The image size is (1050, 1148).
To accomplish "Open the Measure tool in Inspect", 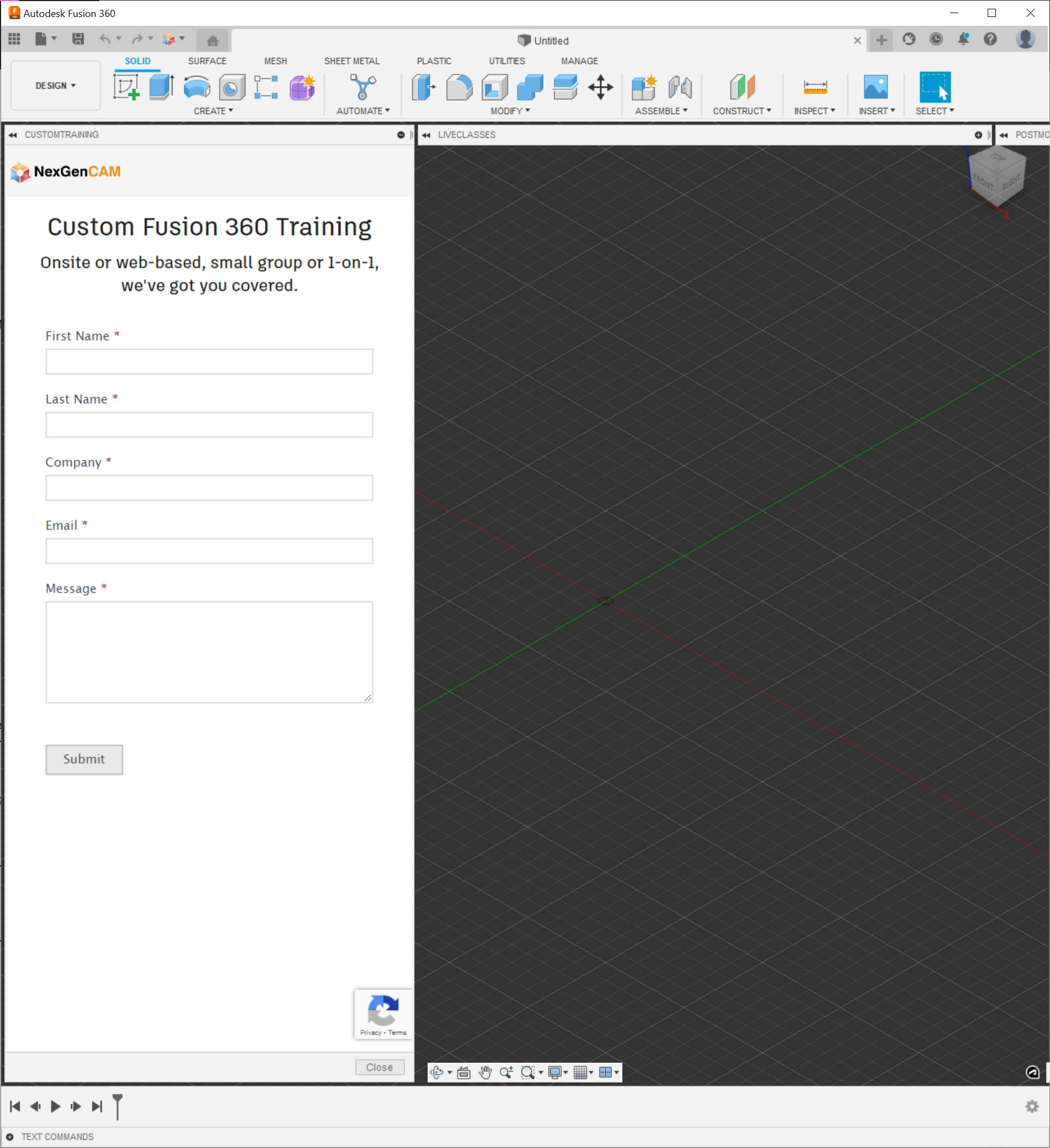I will 815,87.
